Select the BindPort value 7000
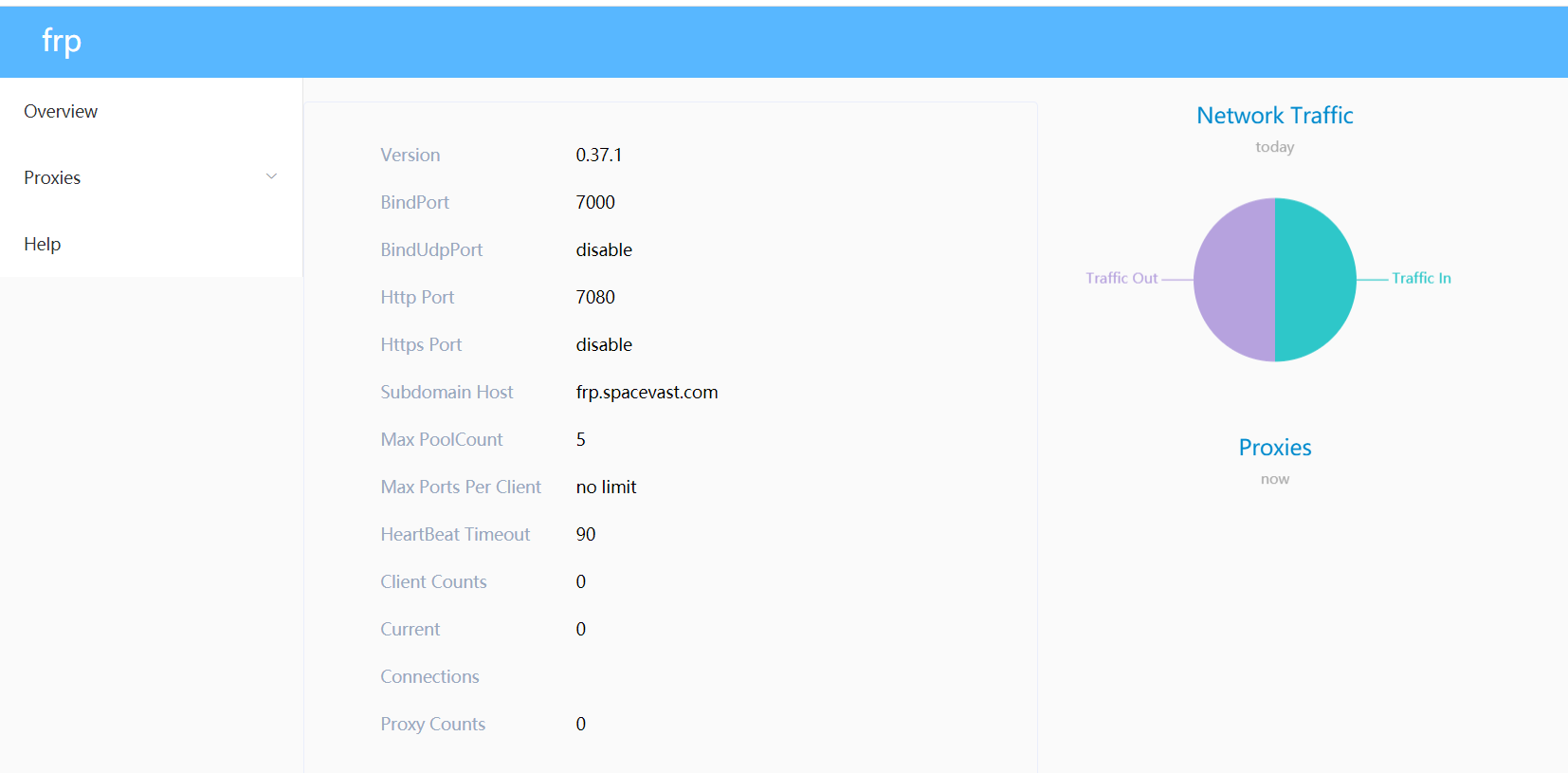This screenshot has width=1568, height=773. pos(595,202)
